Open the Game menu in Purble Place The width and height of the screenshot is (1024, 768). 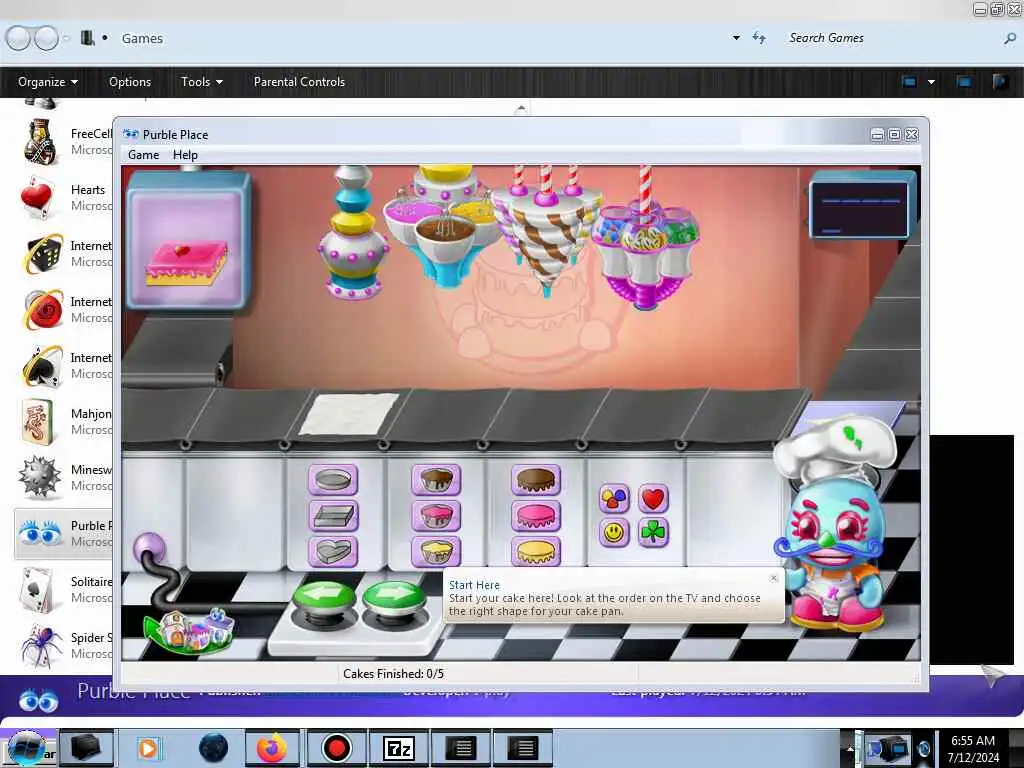click(144, 155)
